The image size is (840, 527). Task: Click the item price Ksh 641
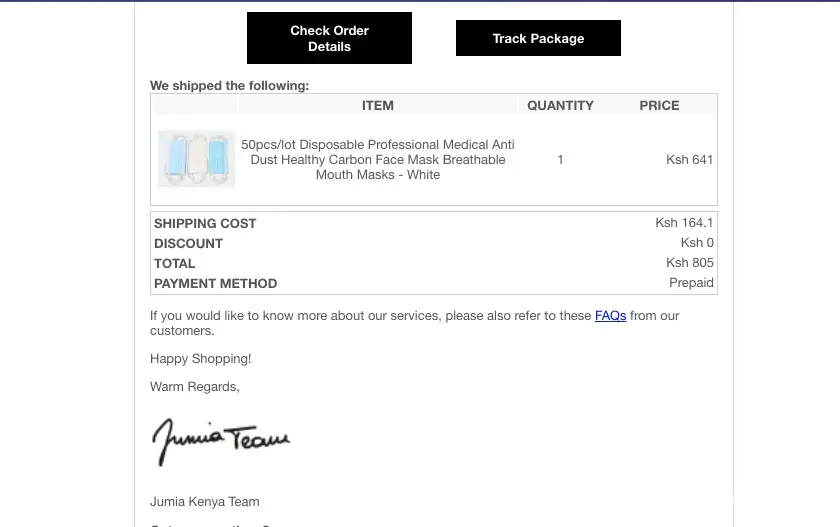click(689, 160)
